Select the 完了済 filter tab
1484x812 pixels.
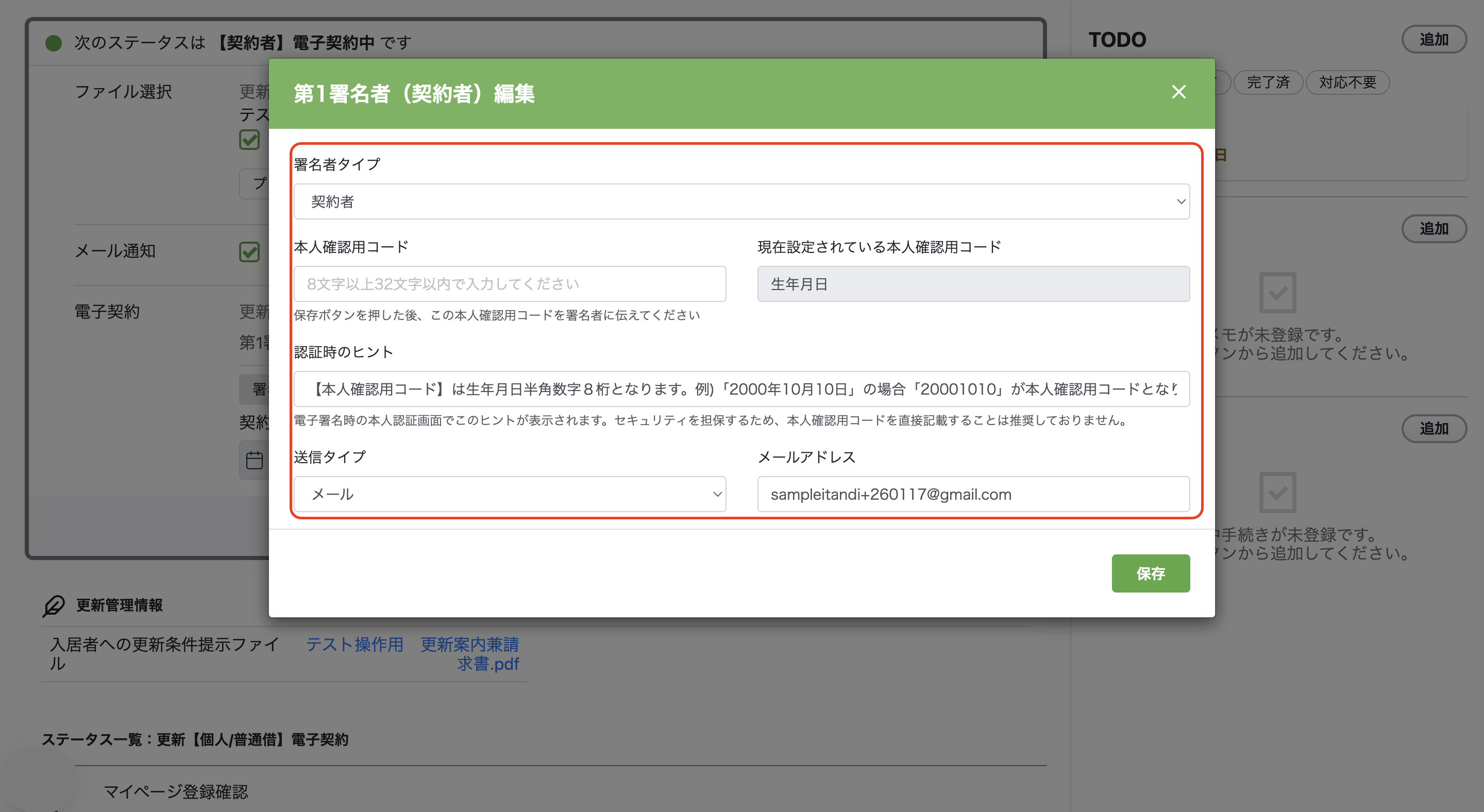(1268, 82)
